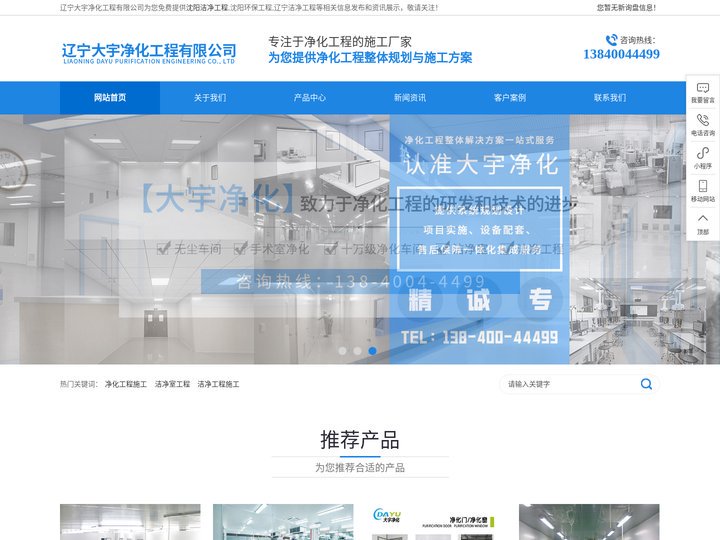Click the subtitle 为您推荐合适的产品
This screenshot has width=720, height=540.
coord(360,467)
